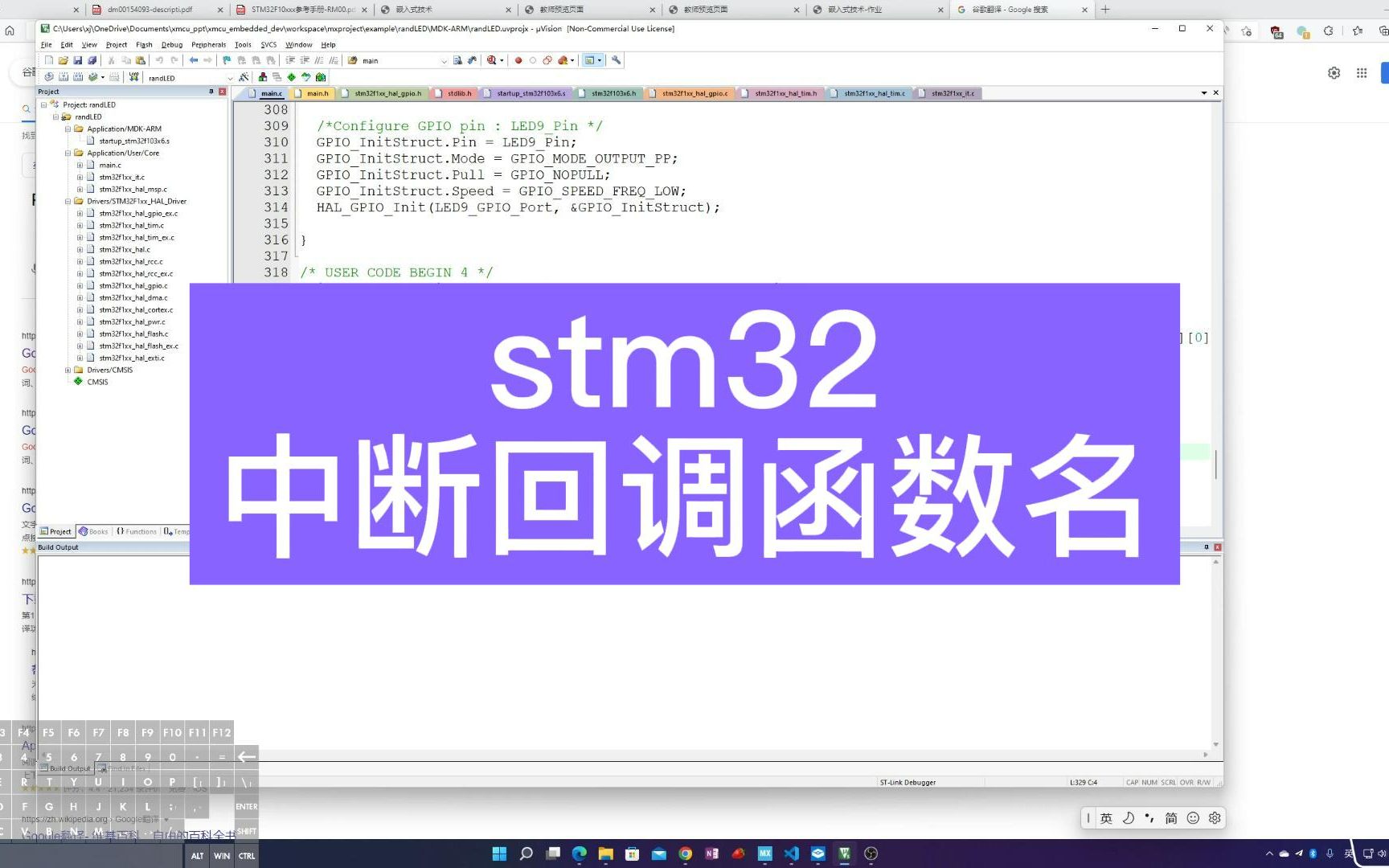The height and width of the screenshot is (868, 1389).
Task: Insert a bookmark using flag icon
Action: click(x=227, y=60)
